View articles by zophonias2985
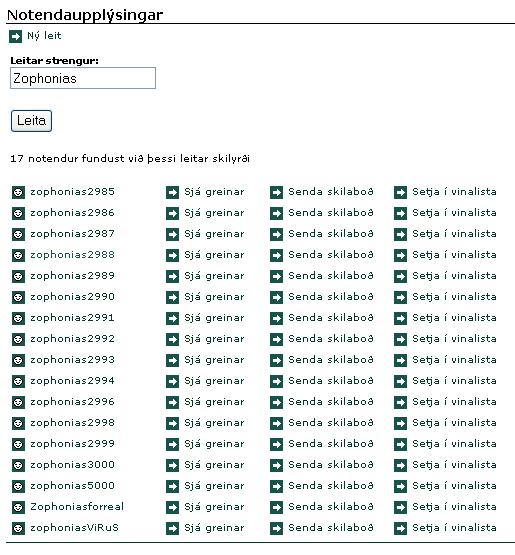 click(214, 192)
